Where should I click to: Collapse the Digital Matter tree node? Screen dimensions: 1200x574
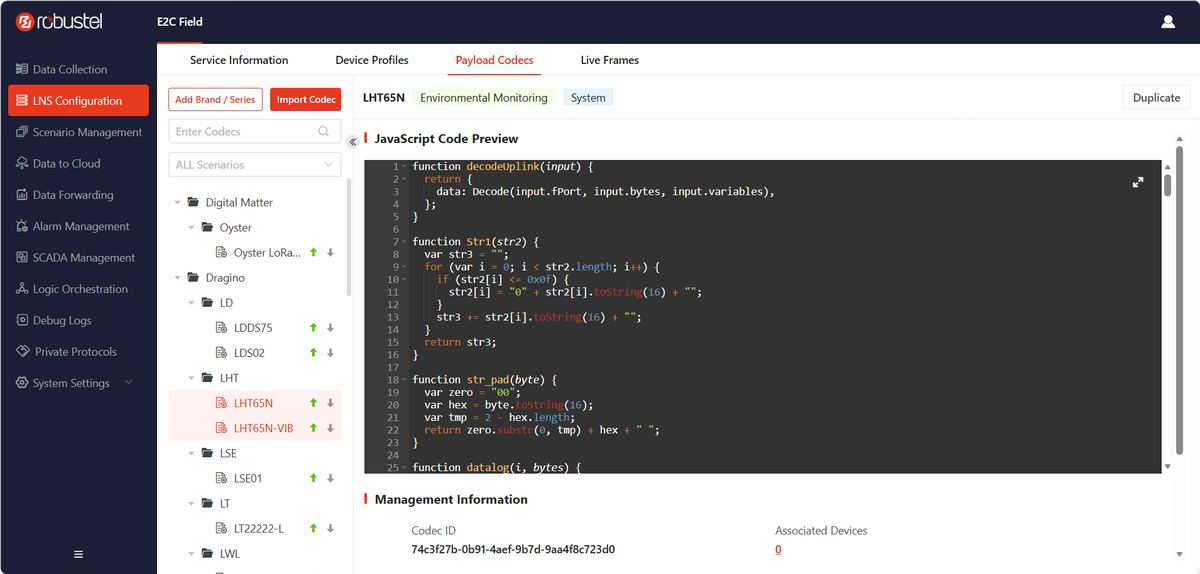point(178,202)
